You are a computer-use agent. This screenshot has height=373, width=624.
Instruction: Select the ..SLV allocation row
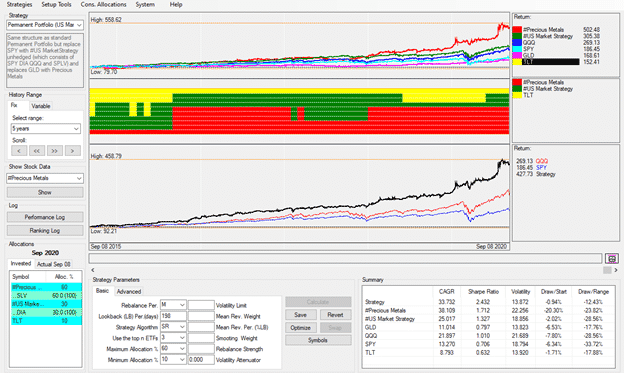[x=47, y=295]
